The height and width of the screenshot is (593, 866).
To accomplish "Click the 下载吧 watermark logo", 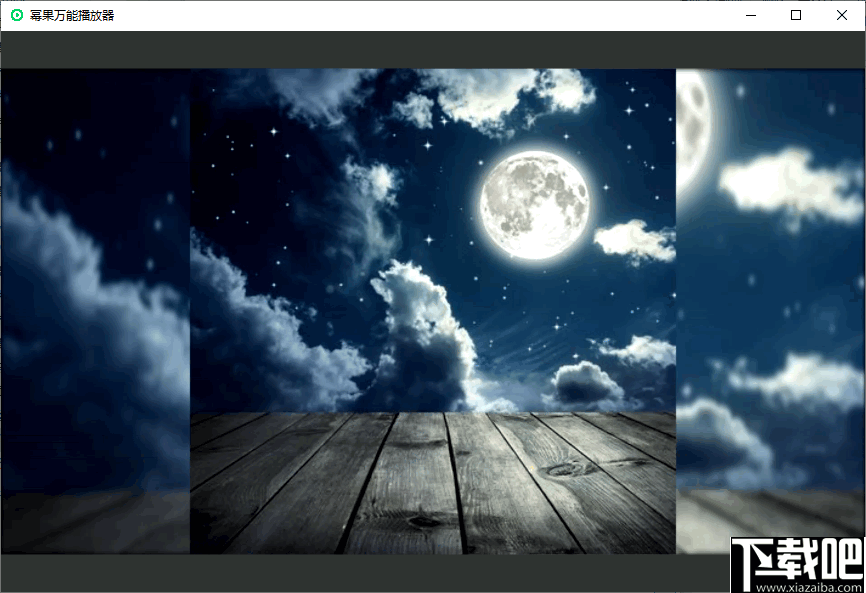I will [798, 560].
